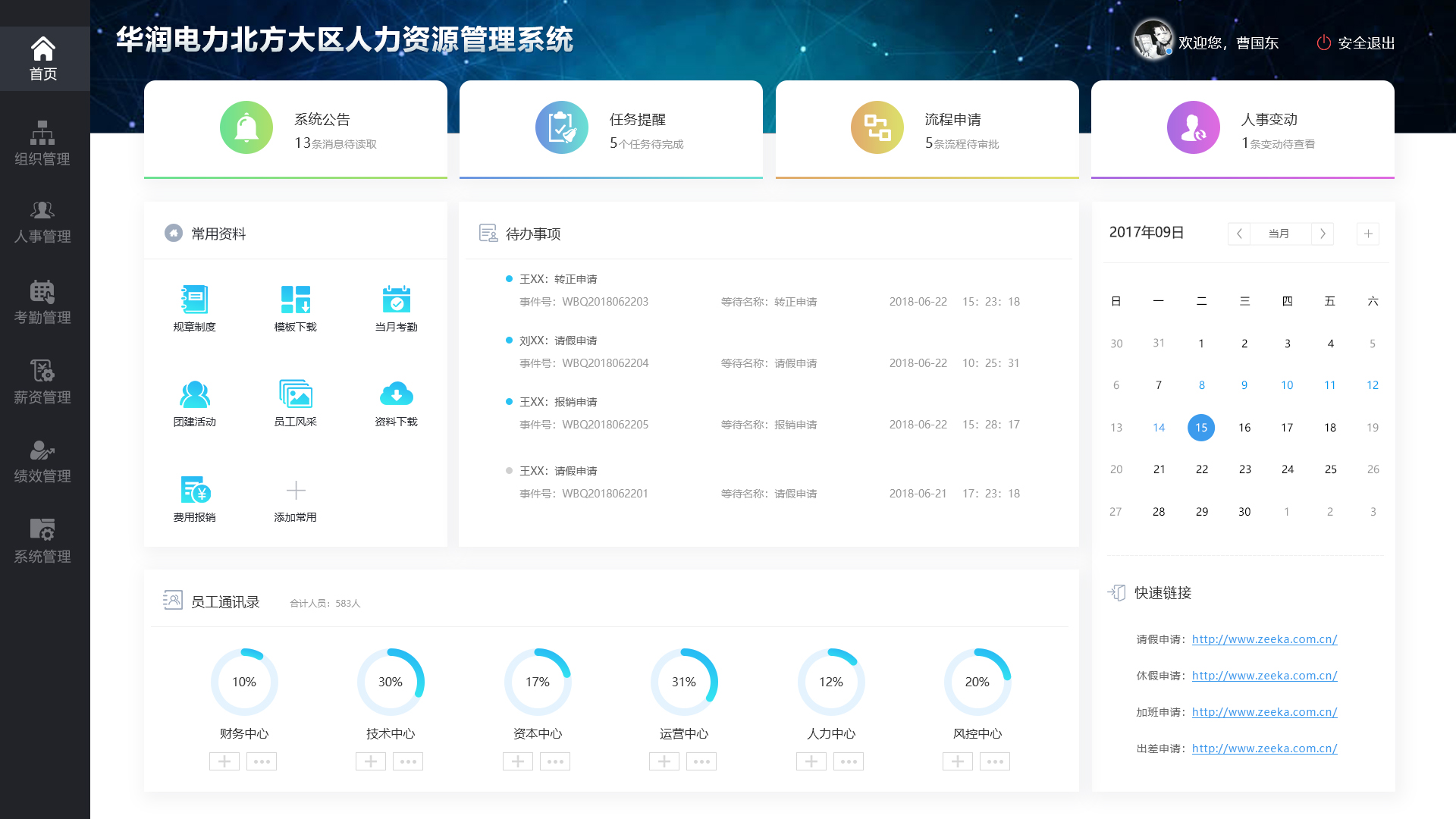1456x819 pixels.
Task: Click more dots button under 风控中心
Action: (995, 761)
